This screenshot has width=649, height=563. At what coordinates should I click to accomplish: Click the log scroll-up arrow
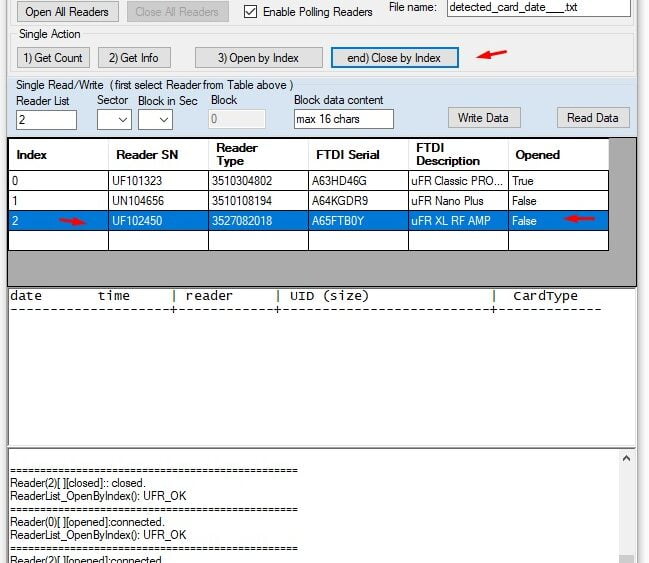626,458
